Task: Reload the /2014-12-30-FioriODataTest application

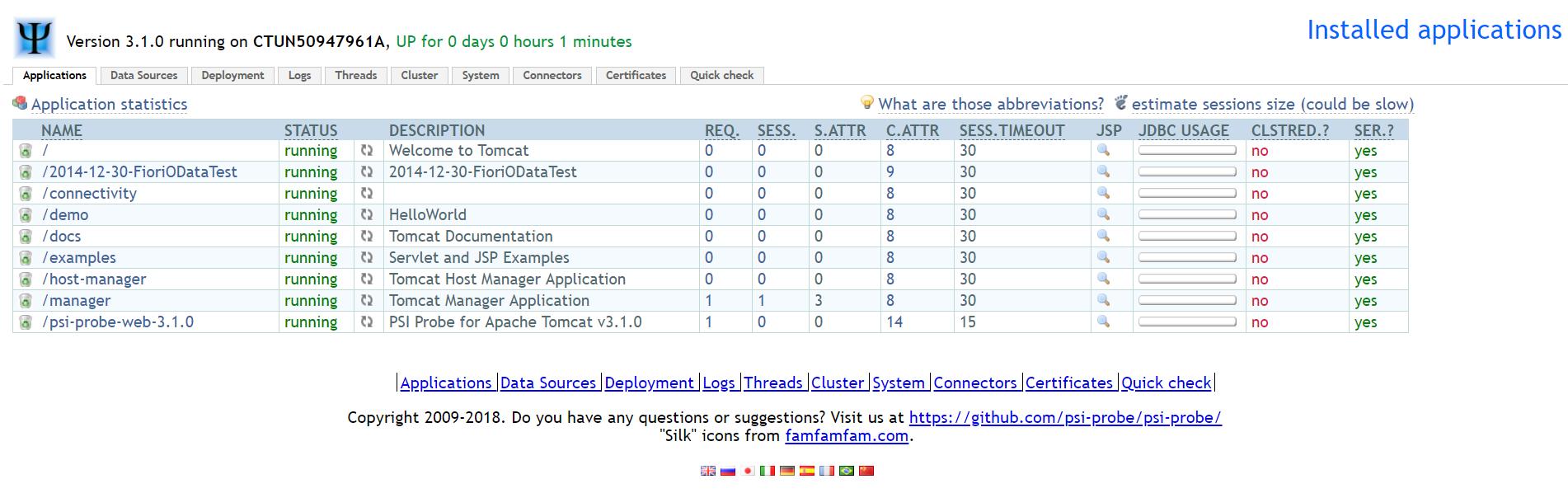Action: (x=367, y=171)
